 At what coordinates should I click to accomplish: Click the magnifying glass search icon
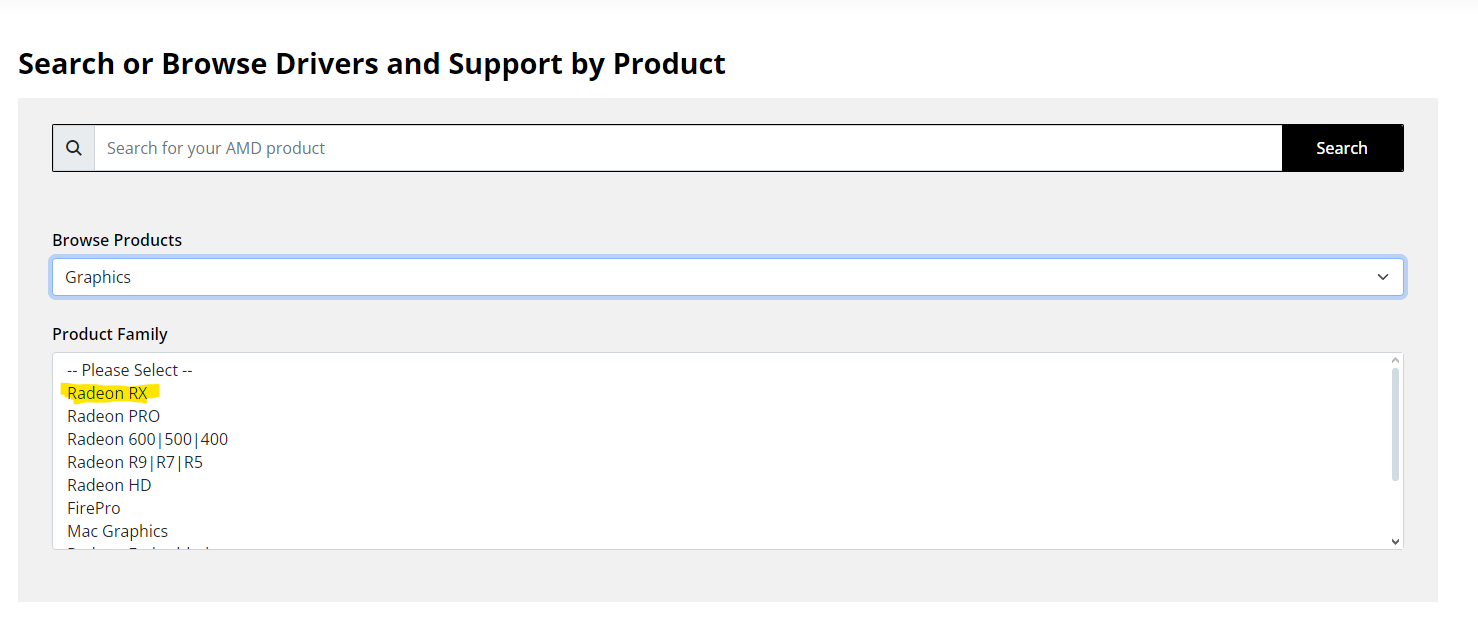(74, 148)
